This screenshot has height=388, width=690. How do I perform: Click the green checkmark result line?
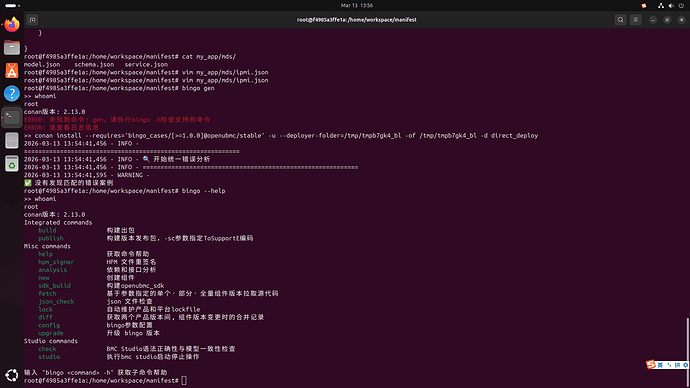(x=69, y=183)
